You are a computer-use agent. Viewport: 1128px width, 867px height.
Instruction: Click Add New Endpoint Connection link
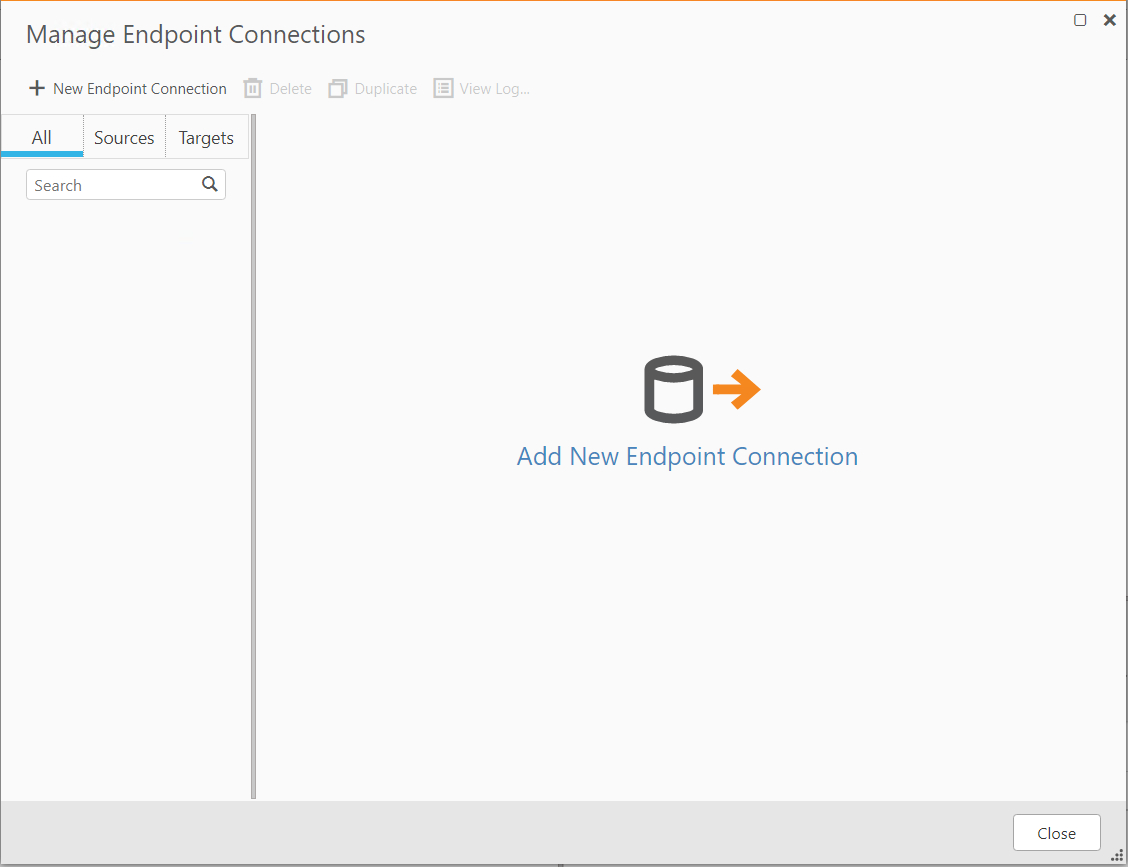pyautogui.click(x=687, y=456)
